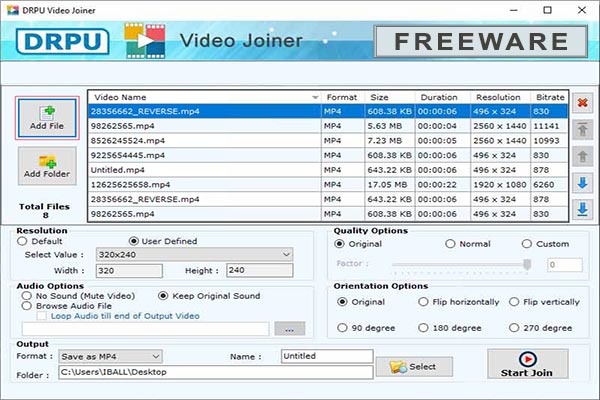The height and width of the screenshot is (400, 600).
Task: Move selected video up one position
Action: [582, 156]
